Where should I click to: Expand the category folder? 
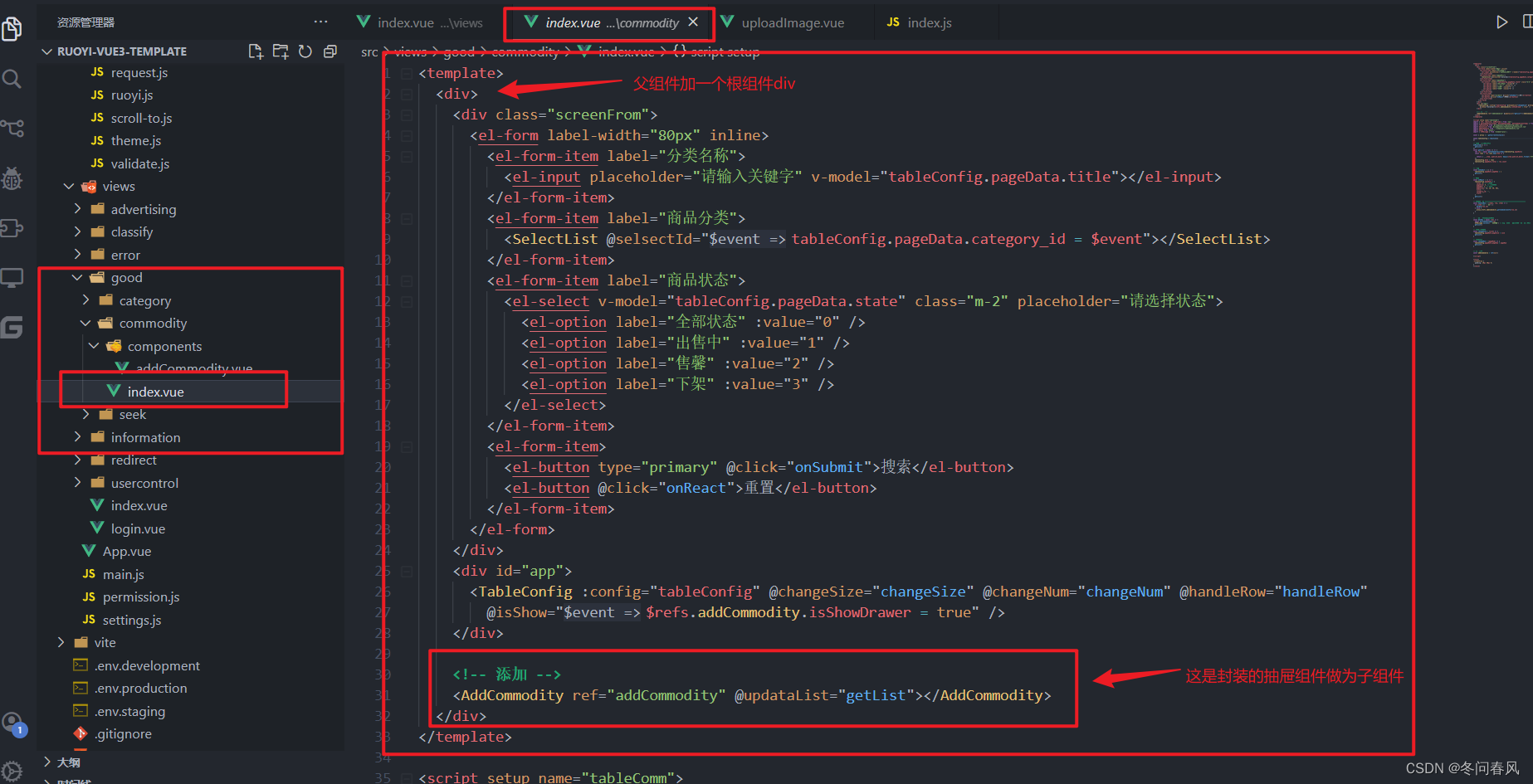tap(85, 299)
